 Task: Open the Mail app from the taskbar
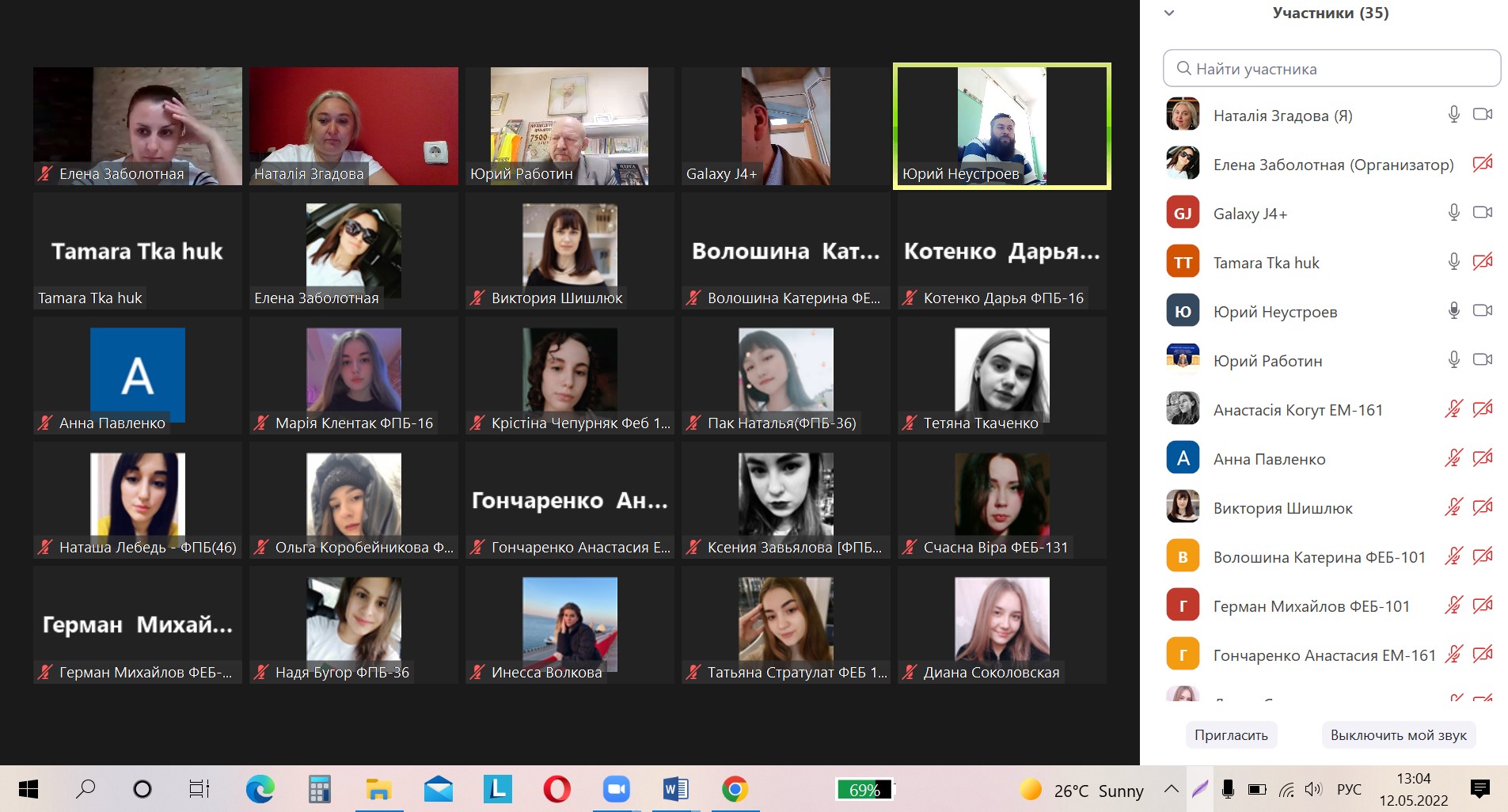tap(438, 789)
